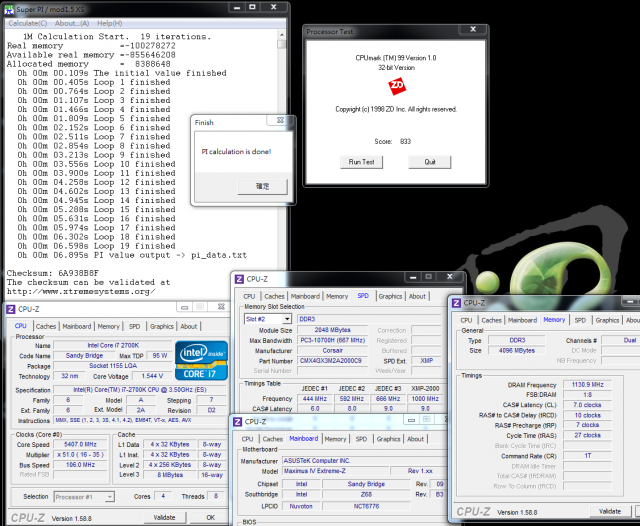The height and width of the screenshot is (526, 640).
Task: Click the Bus Speed value 106.0 MHz
Action: coord(80,465)
